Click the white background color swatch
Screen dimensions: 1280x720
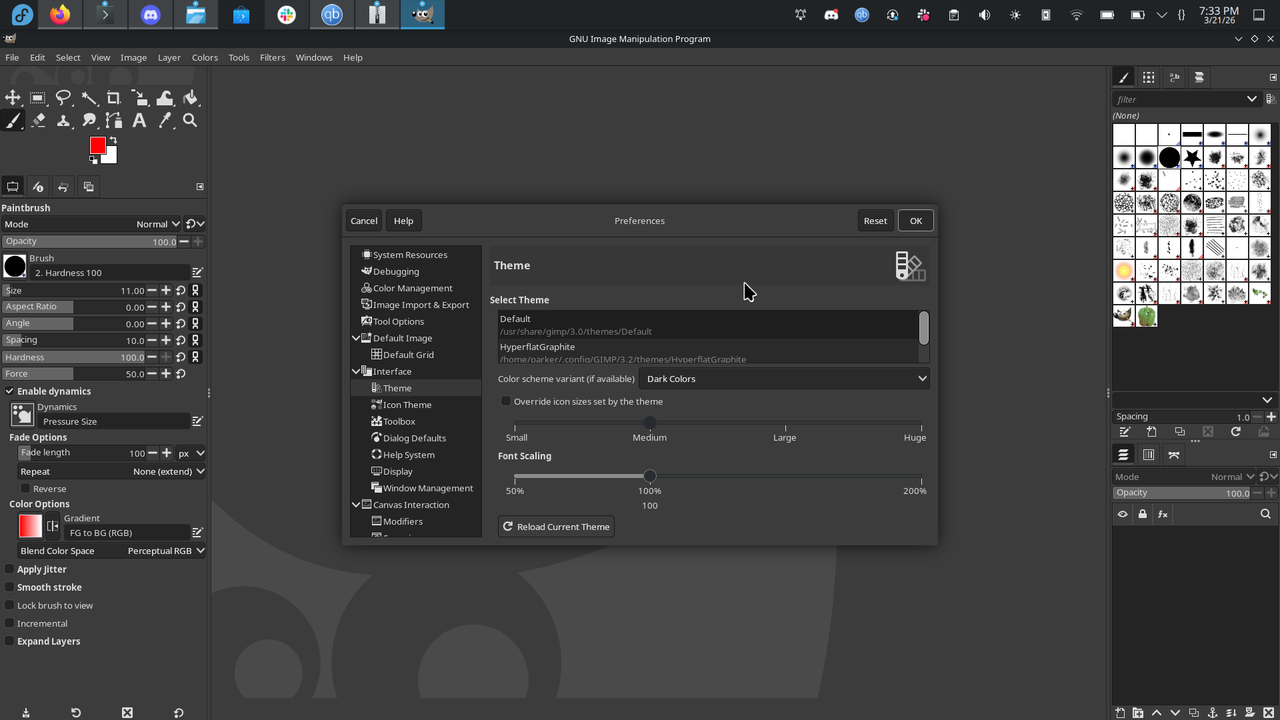111,157
